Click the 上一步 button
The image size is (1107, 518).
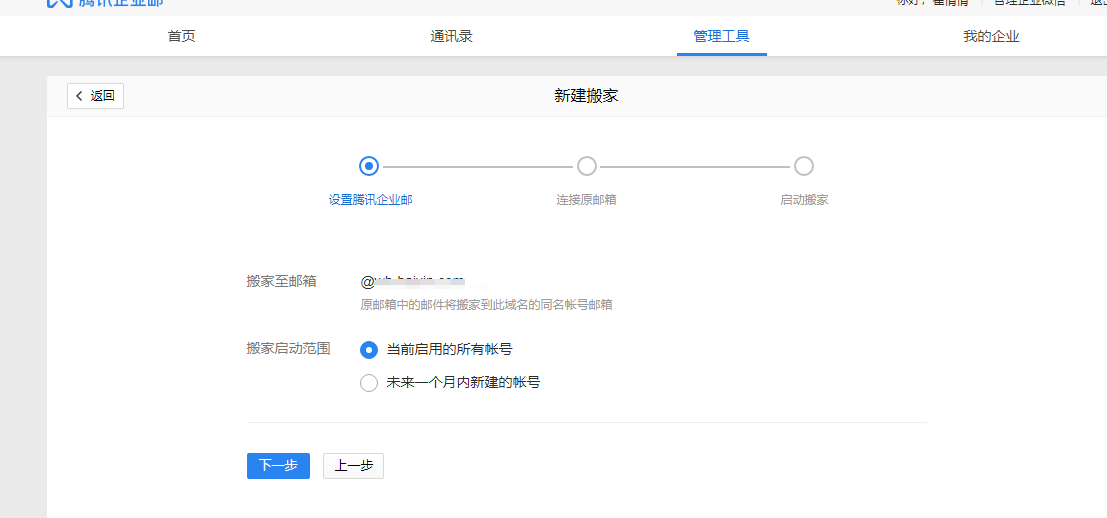(353, 466)
